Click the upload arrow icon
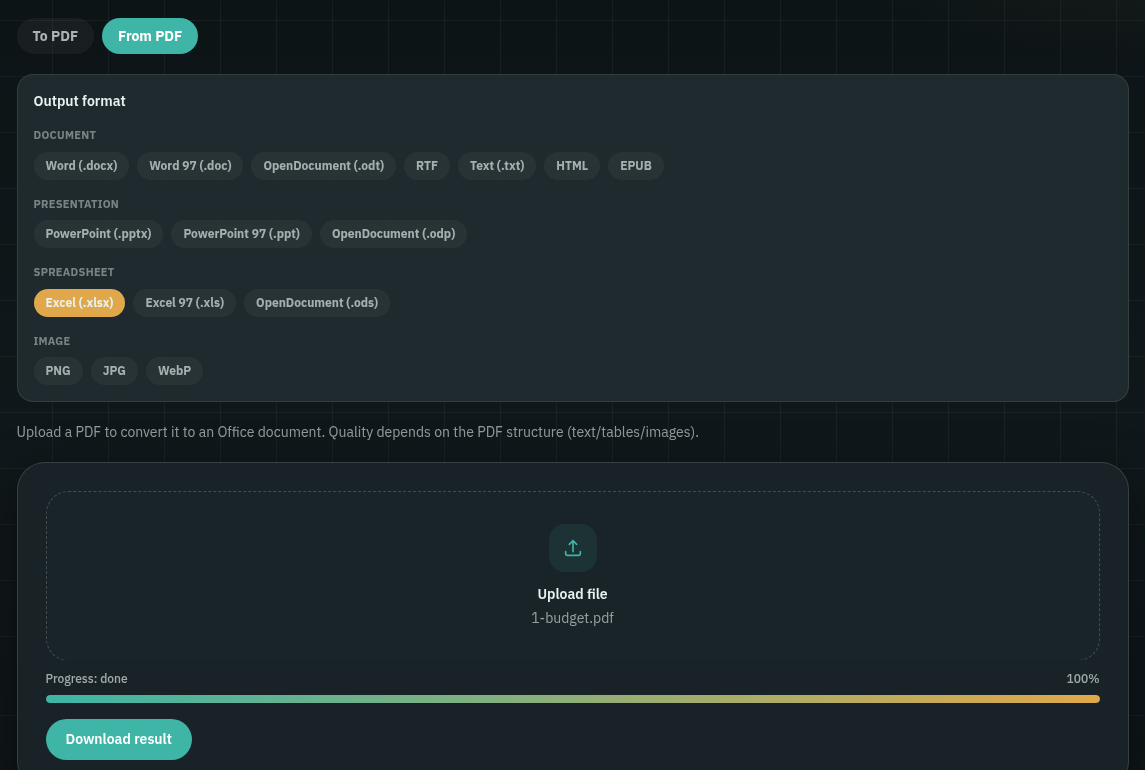1145x770 pixels. tap(572, 548)
